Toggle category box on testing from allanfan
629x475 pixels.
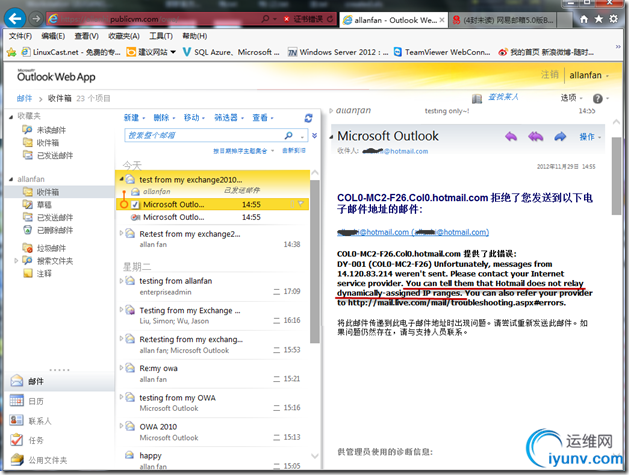(276, 292)
